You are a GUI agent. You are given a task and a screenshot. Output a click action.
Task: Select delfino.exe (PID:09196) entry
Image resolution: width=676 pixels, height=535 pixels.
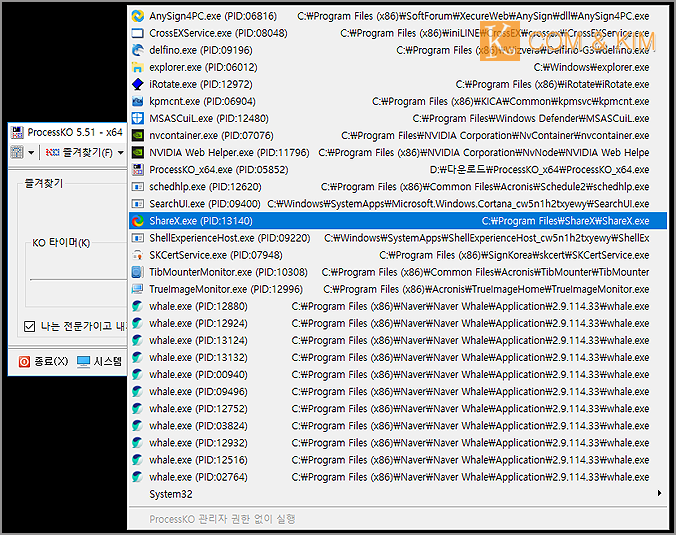[397, 50]
